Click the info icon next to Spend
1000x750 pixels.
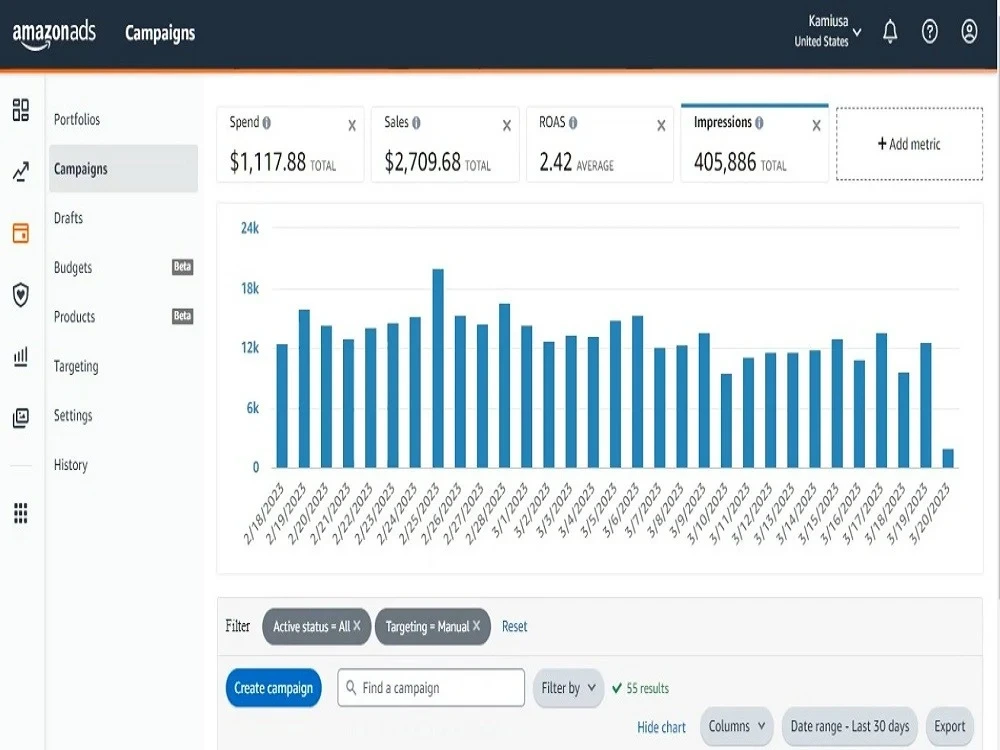click(267, 122)
